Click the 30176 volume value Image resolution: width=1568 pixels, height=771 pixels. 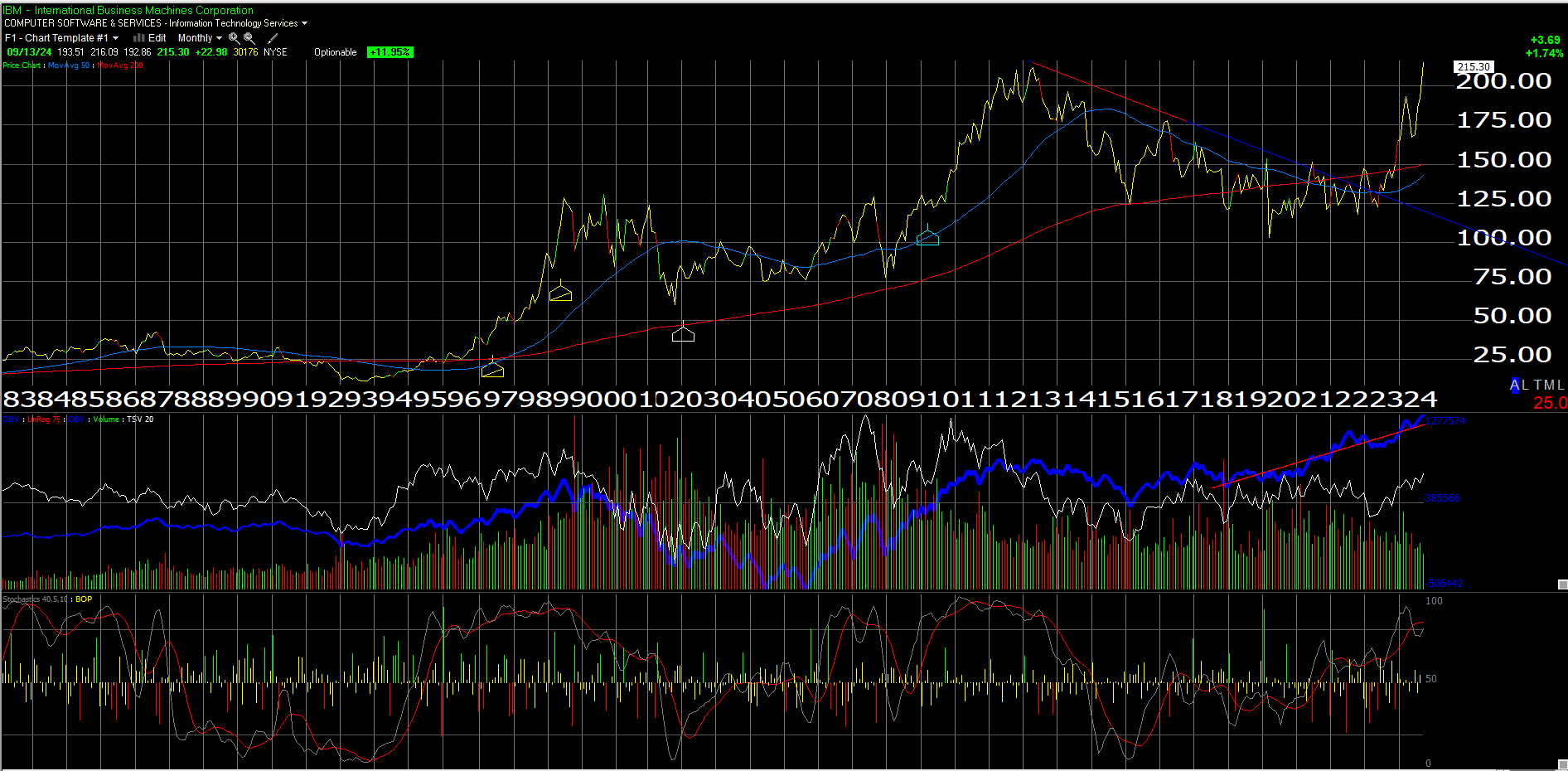pos(245,51)
